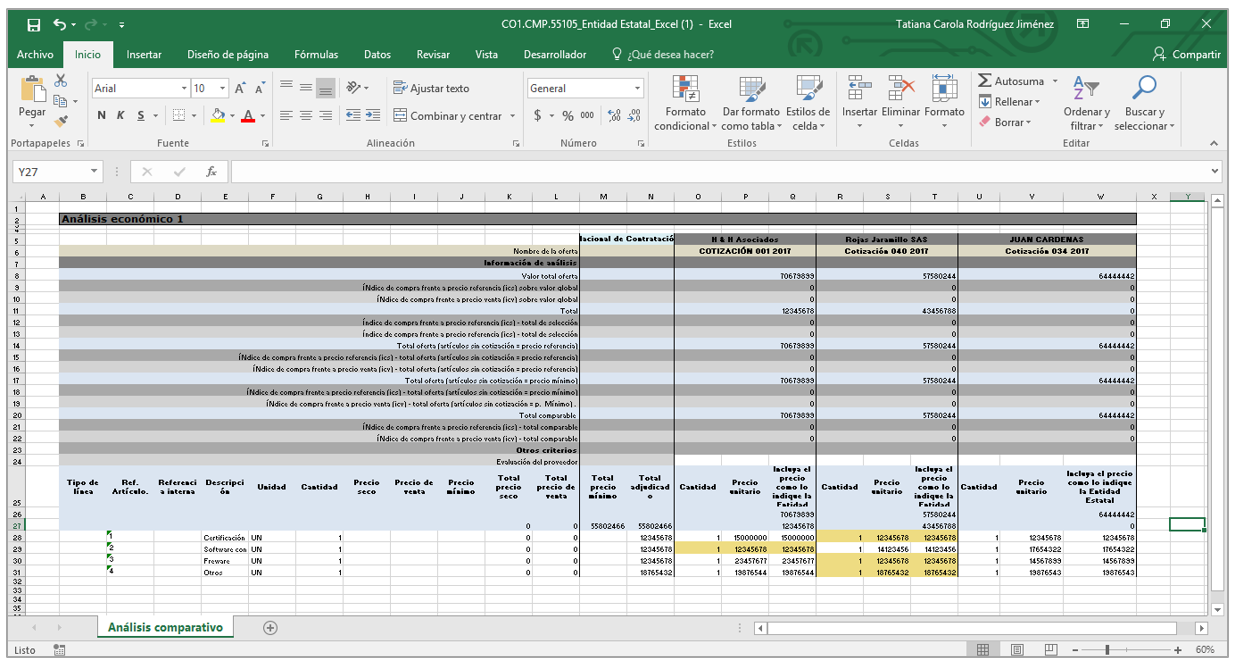Toggle bold formatting (N)
The height and width of the screenshot is (665, 1238).
pyautogui.click(x=101, y=116)
